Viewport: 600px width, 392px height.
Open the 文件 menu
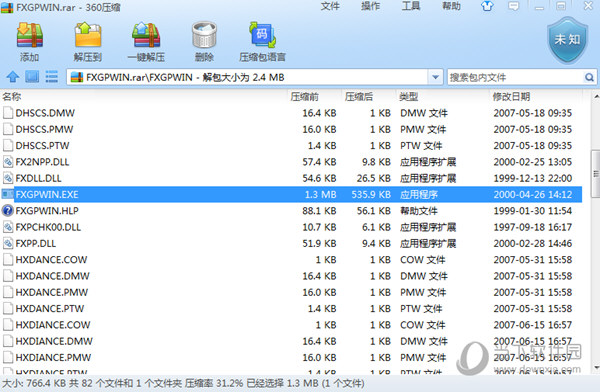pos(330,6)
